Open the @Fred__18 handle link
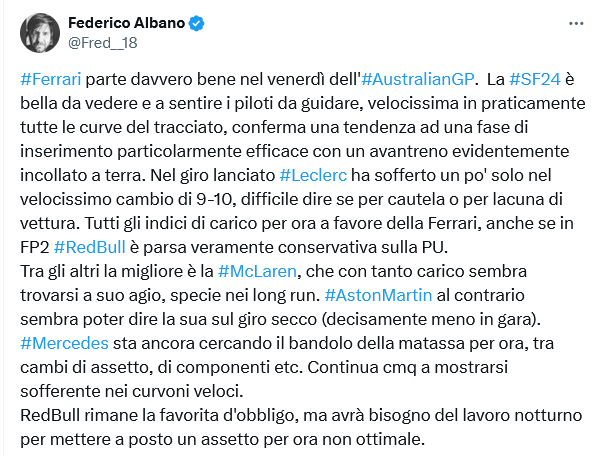This screenshot has width=599, height=456. pyautogui.click(x=103, y=43)
